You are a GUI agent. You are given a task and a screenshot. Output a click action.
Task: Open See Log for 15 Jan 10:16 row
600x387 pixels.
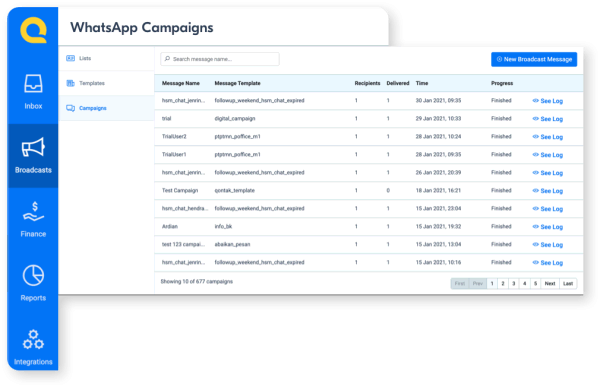coord(548,263)
